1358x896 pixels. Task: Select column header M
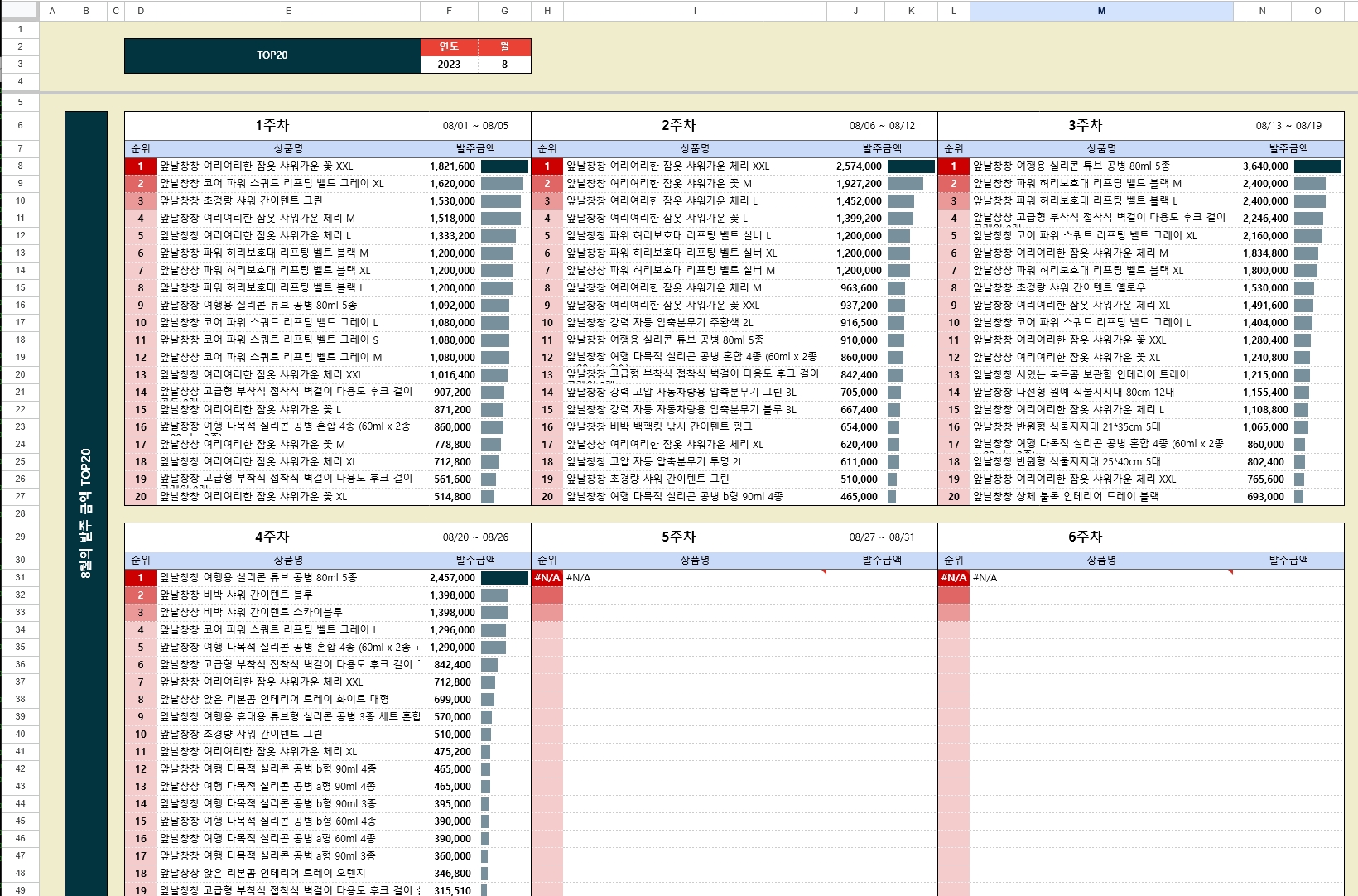coord(1101,11)
